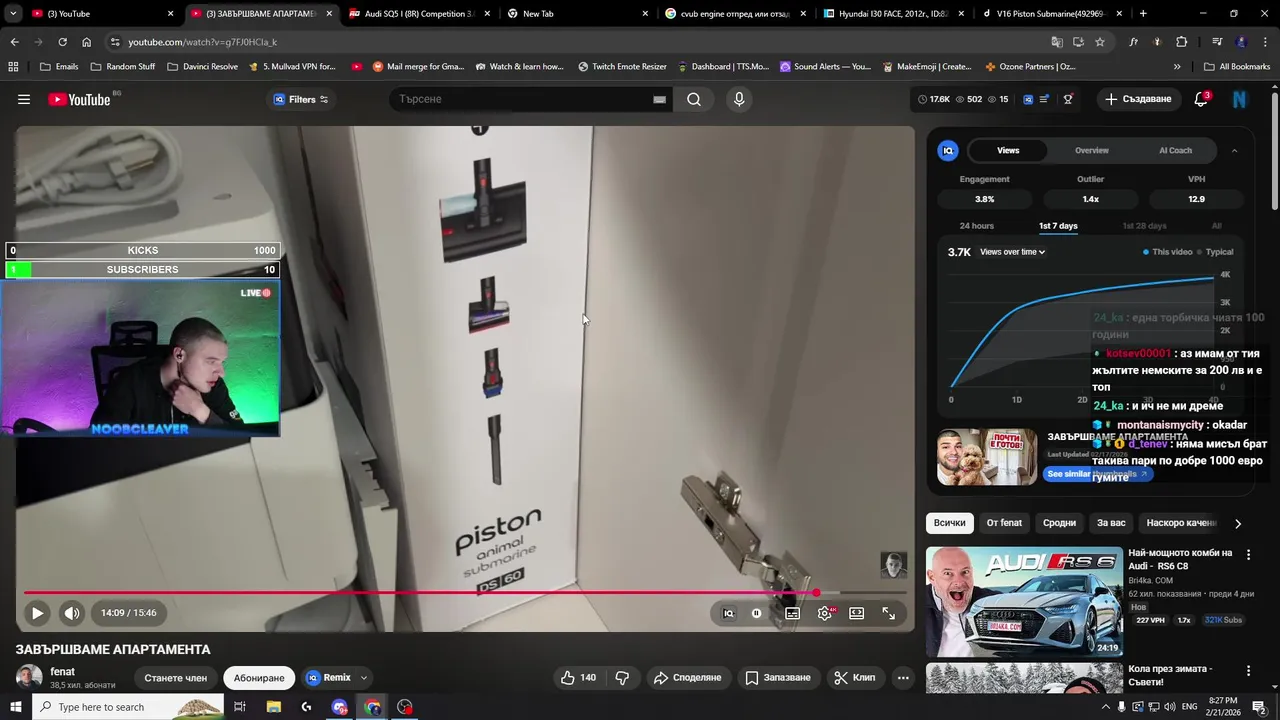Start voice search with microphone icon
Screen dimensions: 1280x720
coord(739,99)
